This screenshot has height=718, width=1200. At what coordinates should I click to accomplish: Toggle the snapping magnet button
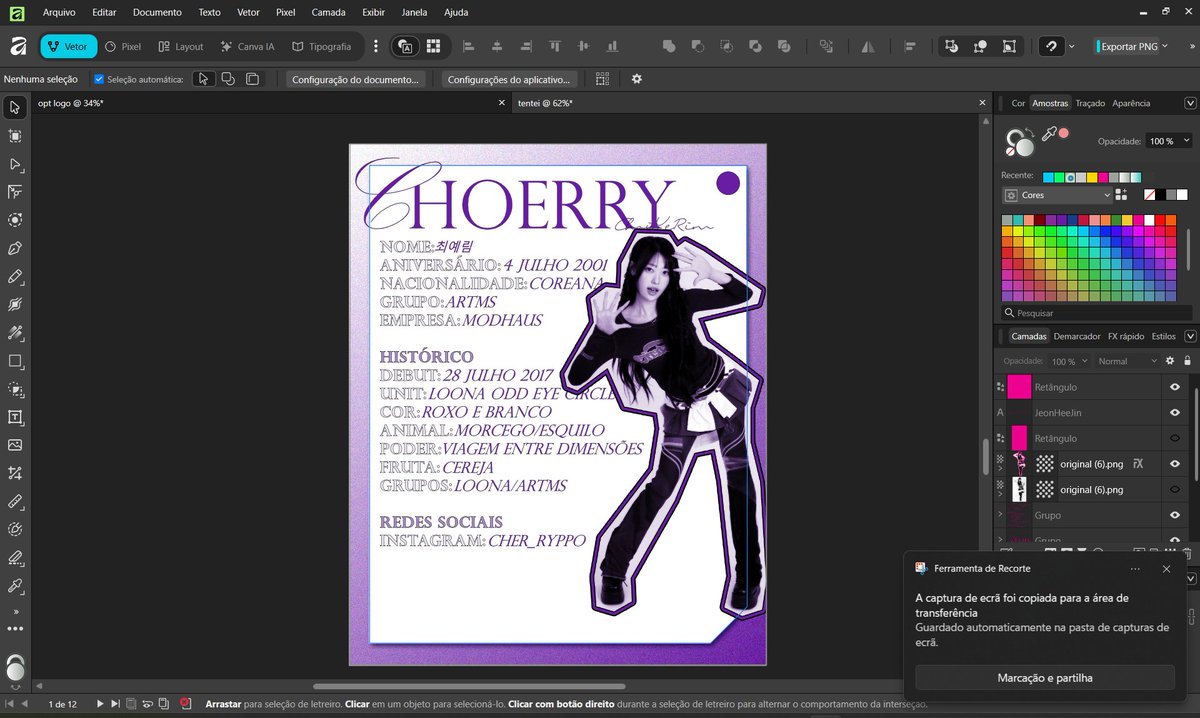pos(1050,46)
